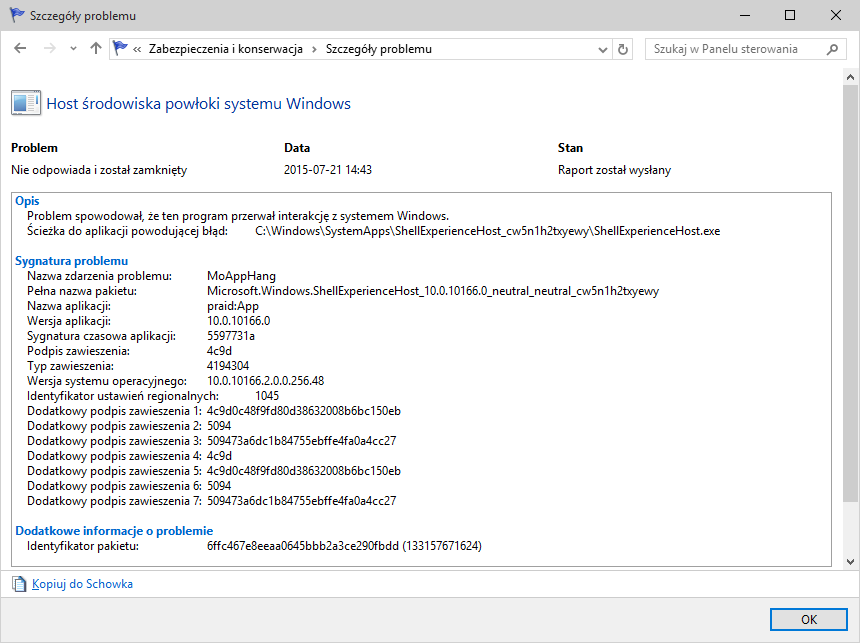The height and width of the screenshot is (643, 860).
Task: Close the Szczegóły problemu window
Action: coord(835,15)
